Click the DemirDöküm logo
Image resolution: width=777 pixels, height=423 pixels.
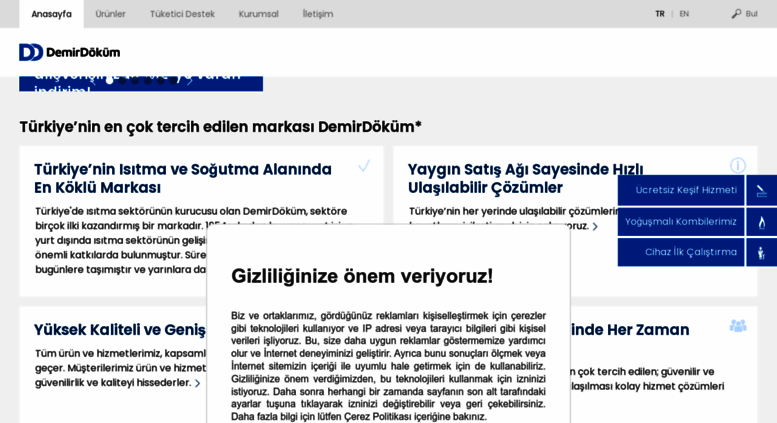pyautogui.click(x=69, y=53)
